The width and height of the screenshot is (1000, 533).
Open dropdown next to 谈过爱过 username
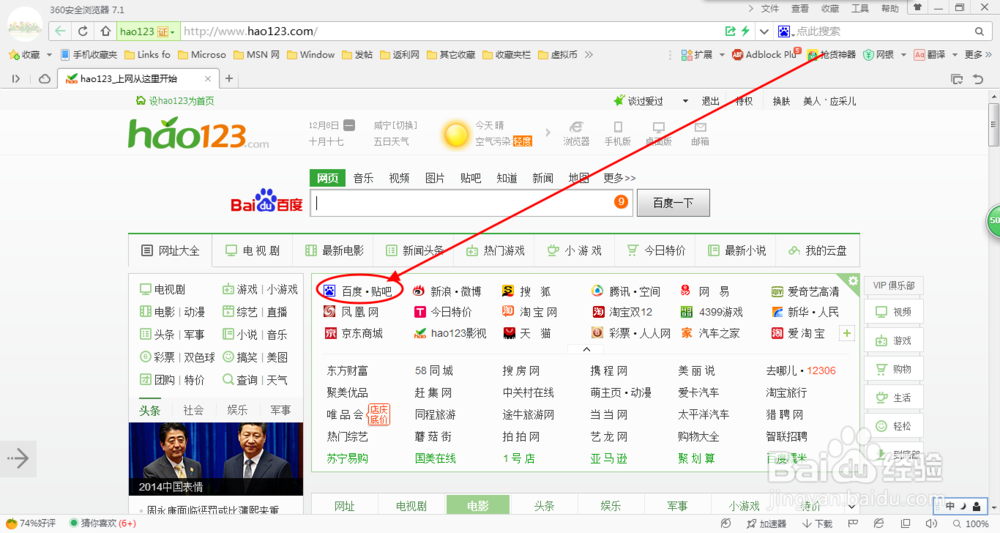[686, 101]
